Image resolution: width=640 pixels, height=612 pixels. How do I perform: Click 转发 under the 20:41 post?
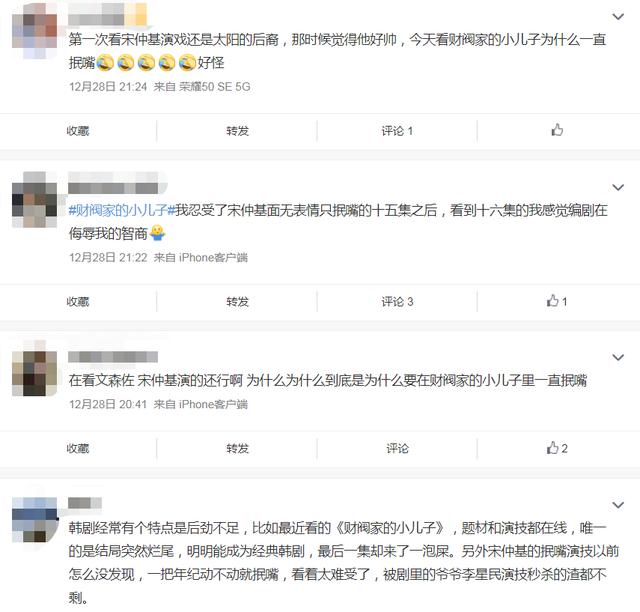pyautogui.click(x=238, y=448)
